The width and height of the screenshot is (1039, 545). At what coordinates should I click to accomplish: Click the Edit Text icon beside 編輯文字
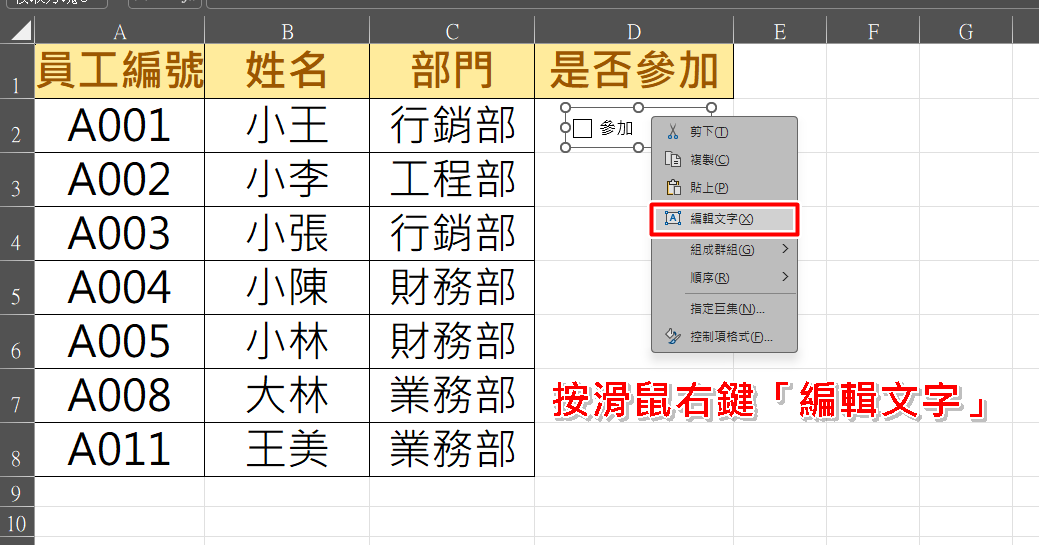coord(673,218)
